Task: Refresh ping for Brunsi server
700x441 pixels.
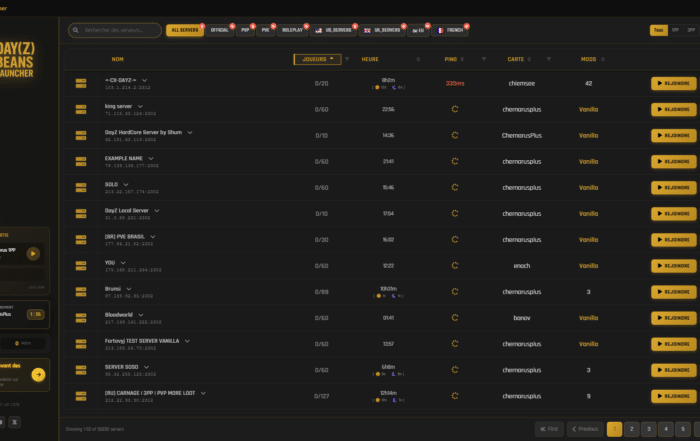Action: point(454,291)
